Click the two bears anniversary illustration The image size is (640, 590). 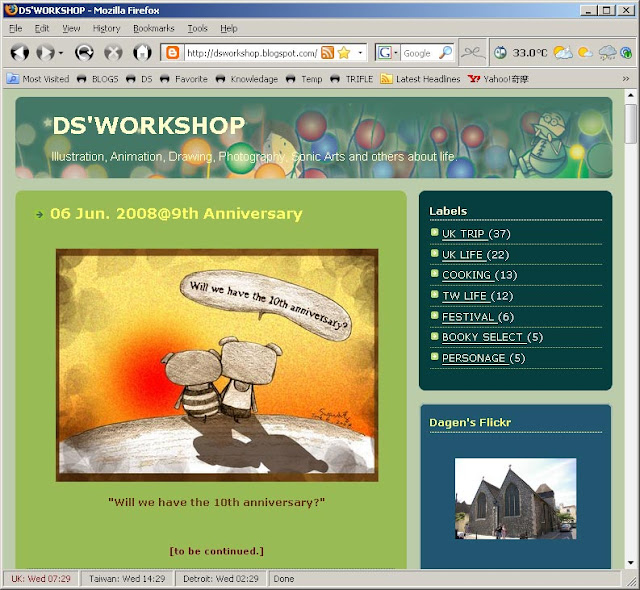[x=217, y=365]
